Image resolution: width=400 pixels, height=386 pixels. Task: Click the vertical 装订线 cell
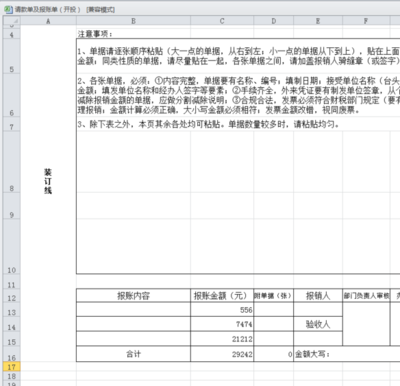[x=48, y=181]
